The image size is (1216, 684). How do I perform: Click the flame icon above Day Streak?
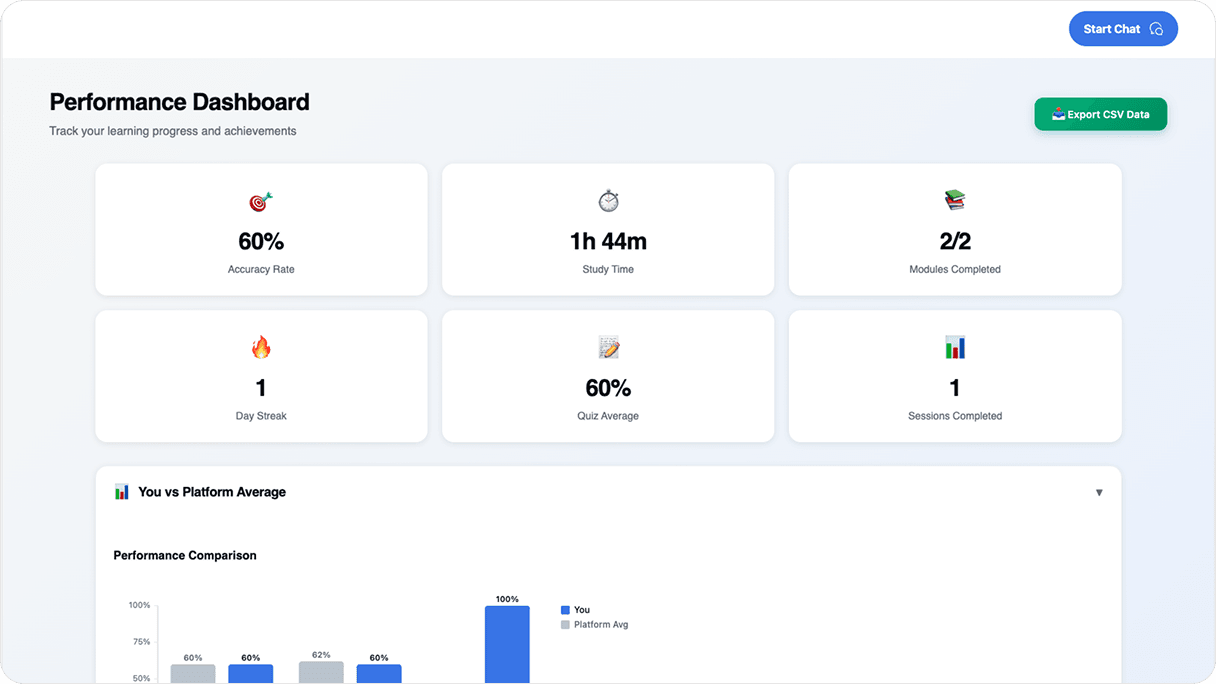(x=261, y=347)
